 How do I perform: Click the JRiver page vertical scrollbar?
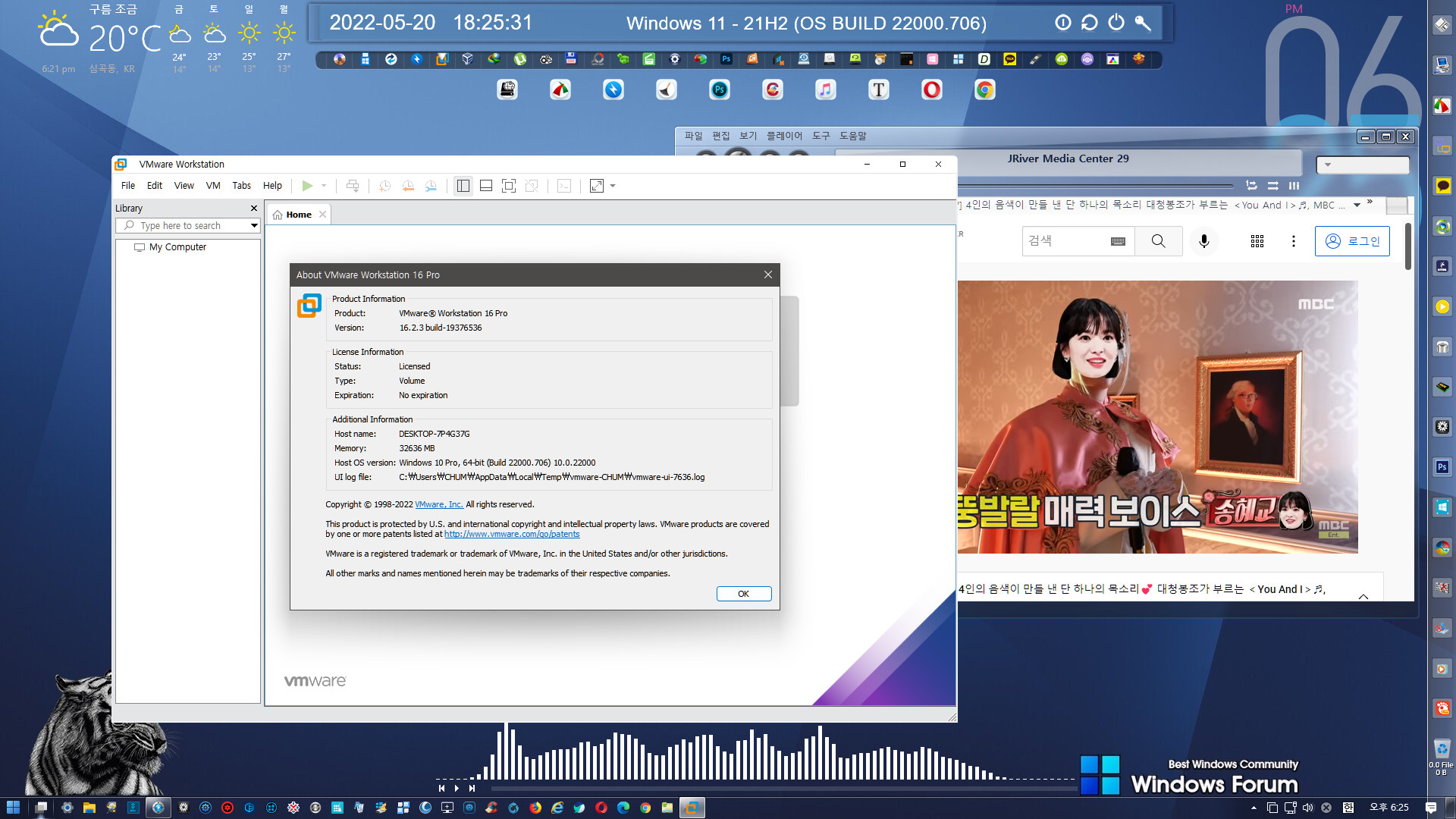point(1408,246)
